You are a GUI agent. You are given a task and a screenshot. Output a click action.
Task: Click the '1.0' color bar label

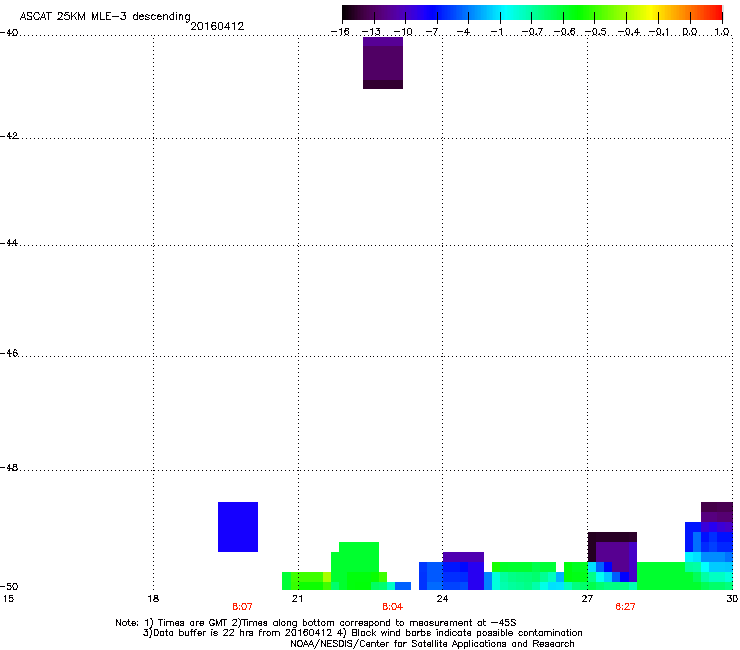[722, 32]
